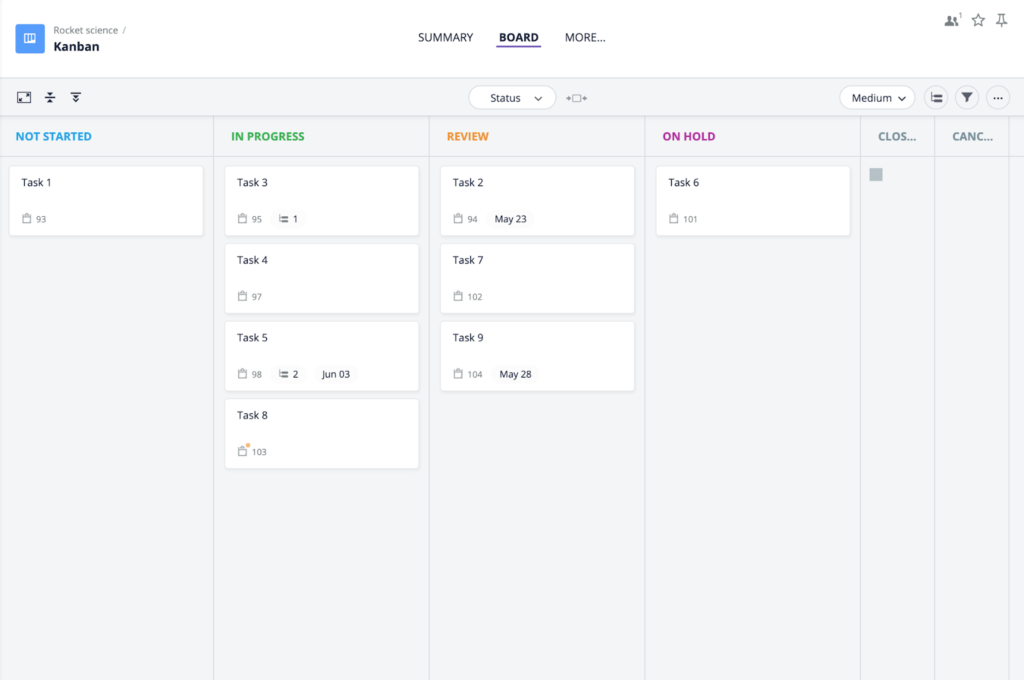
Task: Toggle the favorite star icon
Action: point(977,19)
